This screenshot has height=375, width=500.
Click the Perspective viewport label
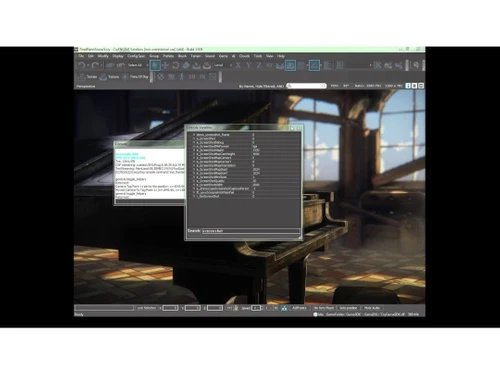tap(86, 86)
